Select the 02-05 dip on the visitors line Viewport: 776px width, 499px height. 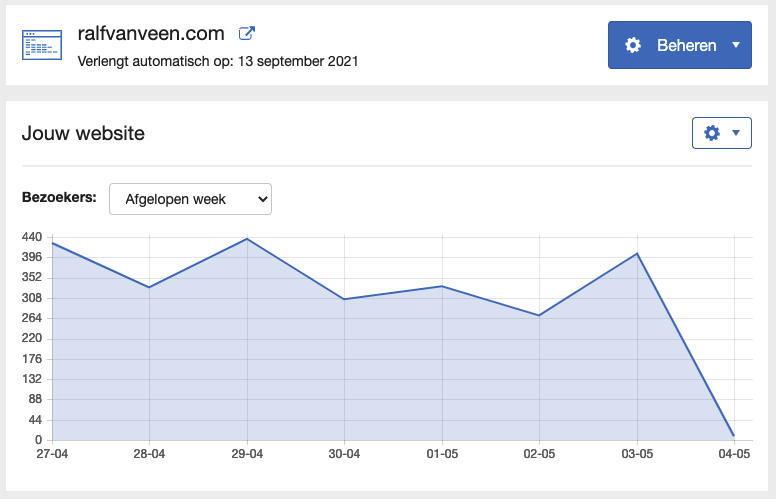tap(539, 316)
